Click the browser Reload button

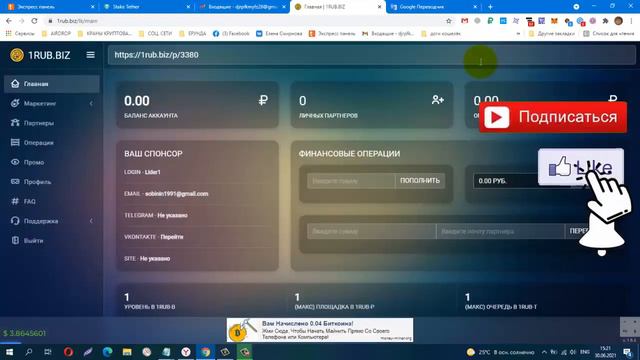point(34,21)
